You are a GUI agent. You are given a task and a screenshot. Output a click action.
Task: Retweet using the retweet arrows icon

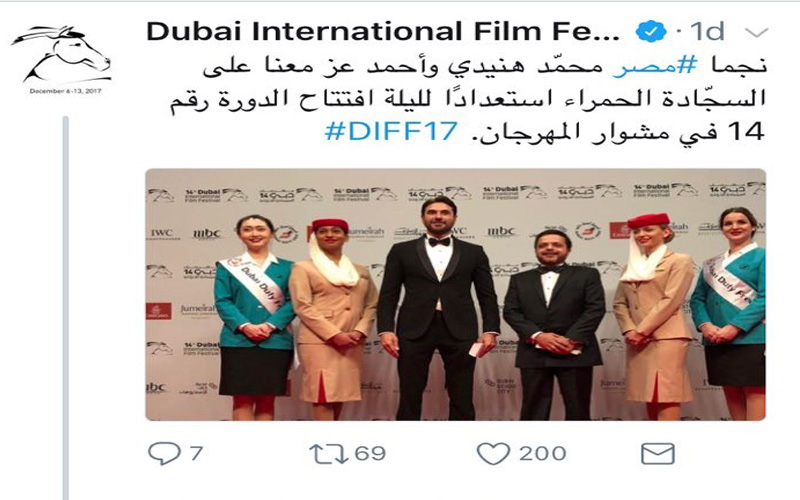point(329,453)
